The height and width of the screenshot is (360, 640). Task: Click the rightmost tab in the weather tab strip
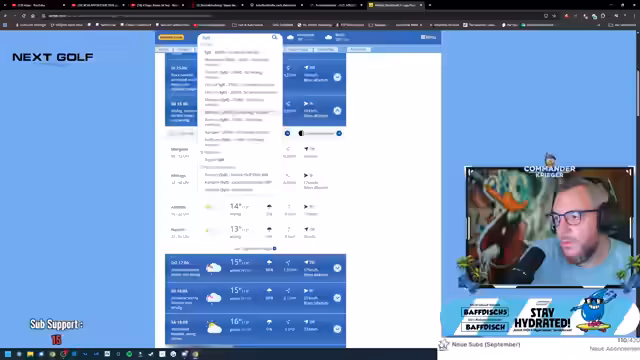click(x=358, y=49)
